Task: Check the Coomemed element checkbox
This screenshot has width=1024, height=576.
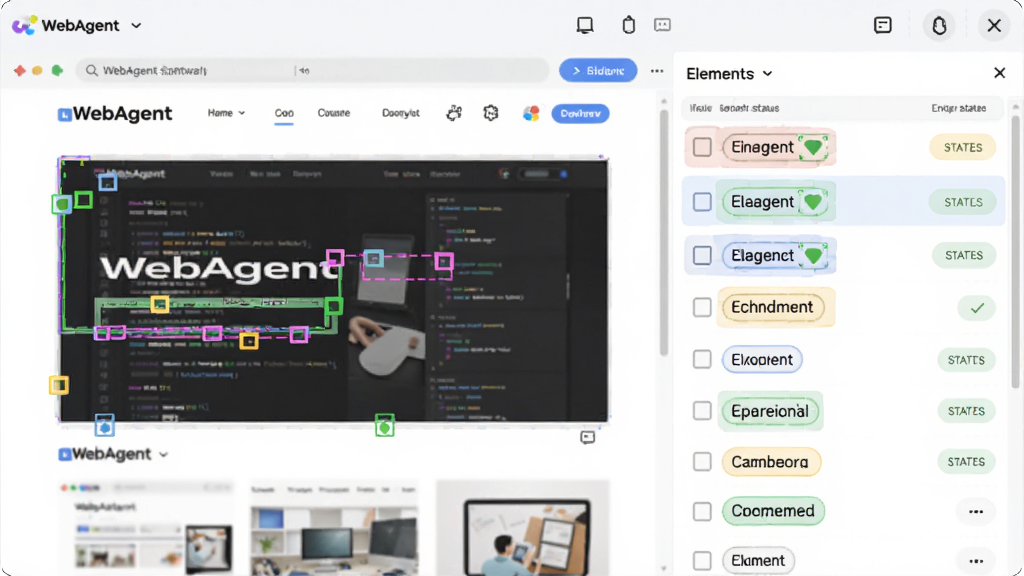Action: pos(702,511)
